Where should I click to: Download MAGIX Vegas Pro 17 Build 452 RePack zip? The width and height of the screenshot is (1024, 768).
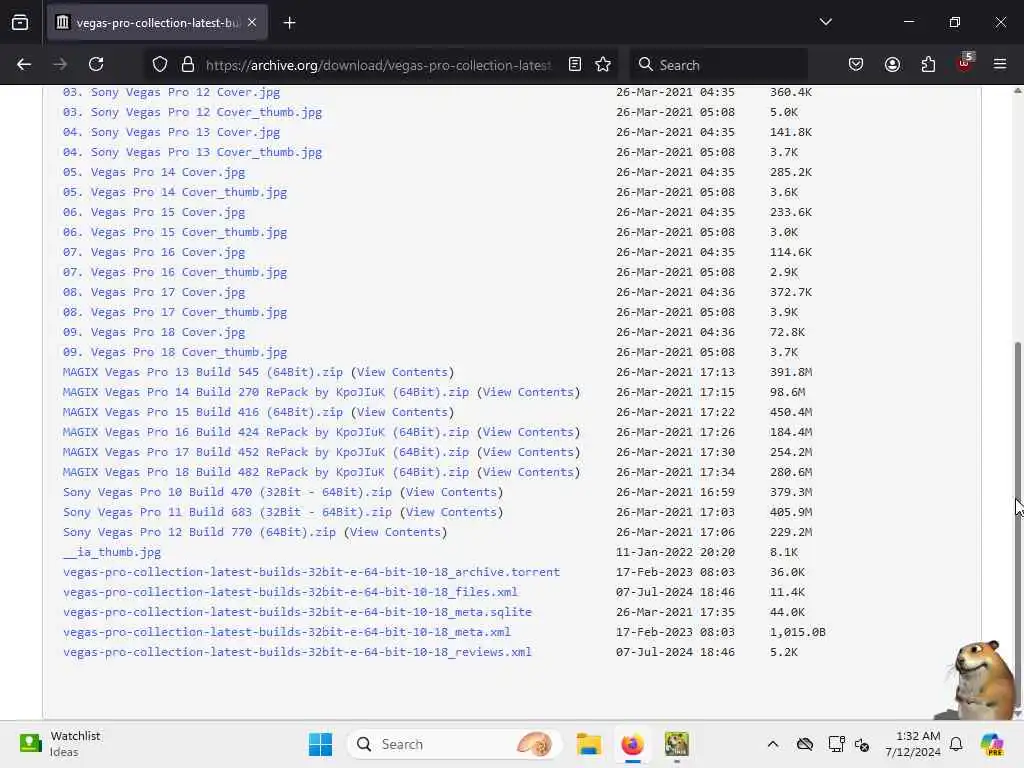coord(266,452)
